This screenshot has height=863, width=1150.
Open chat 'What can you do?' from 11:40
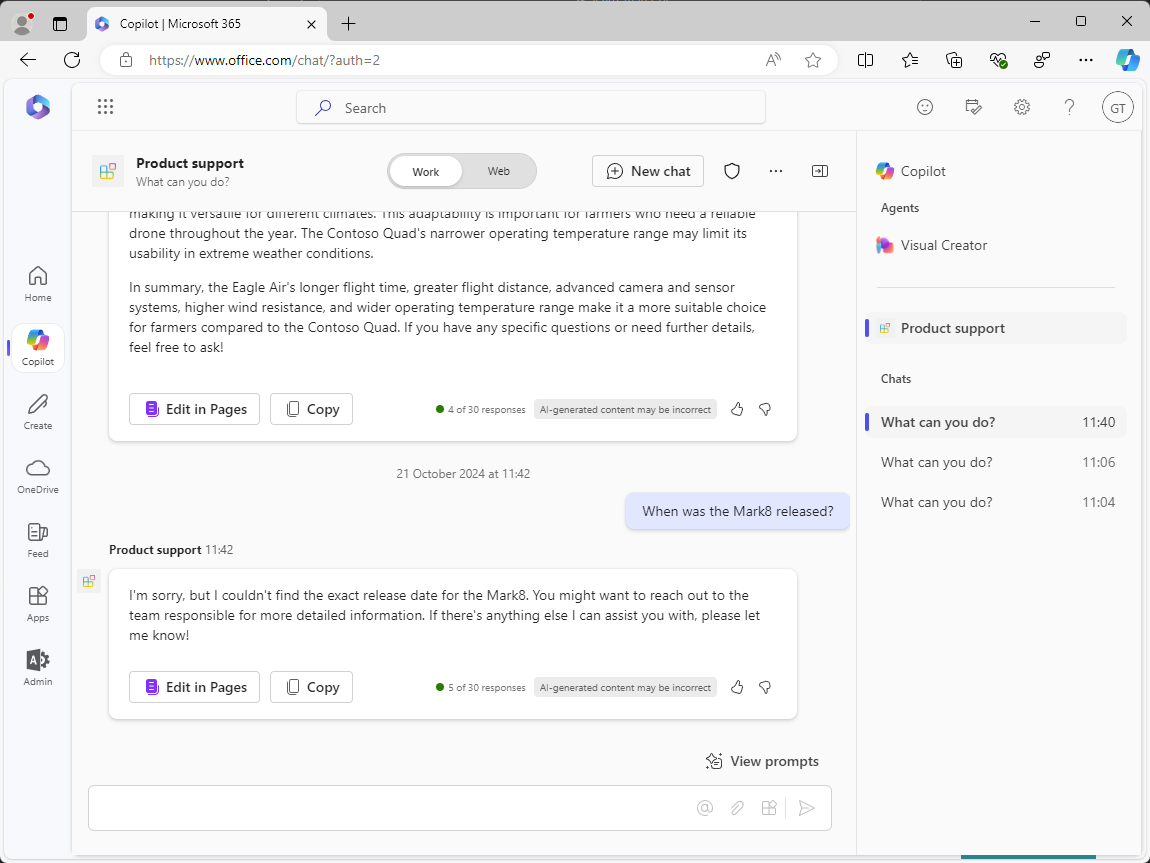996,422
